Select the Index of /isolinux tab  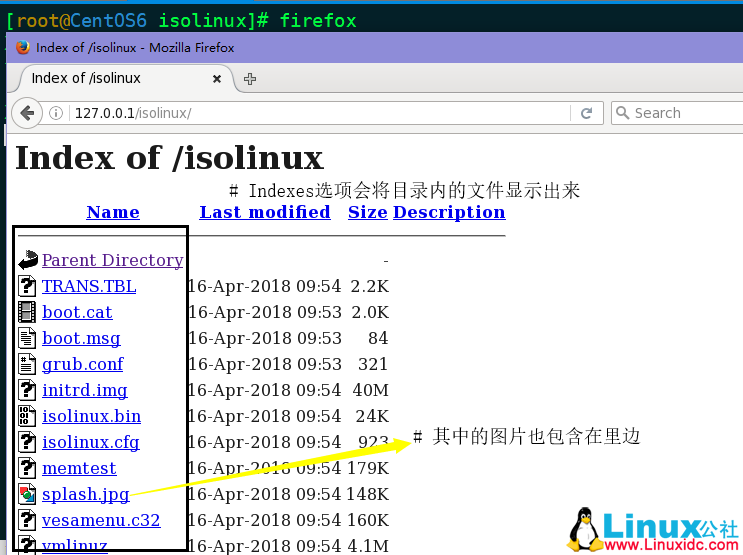click(x=126, y=78)
